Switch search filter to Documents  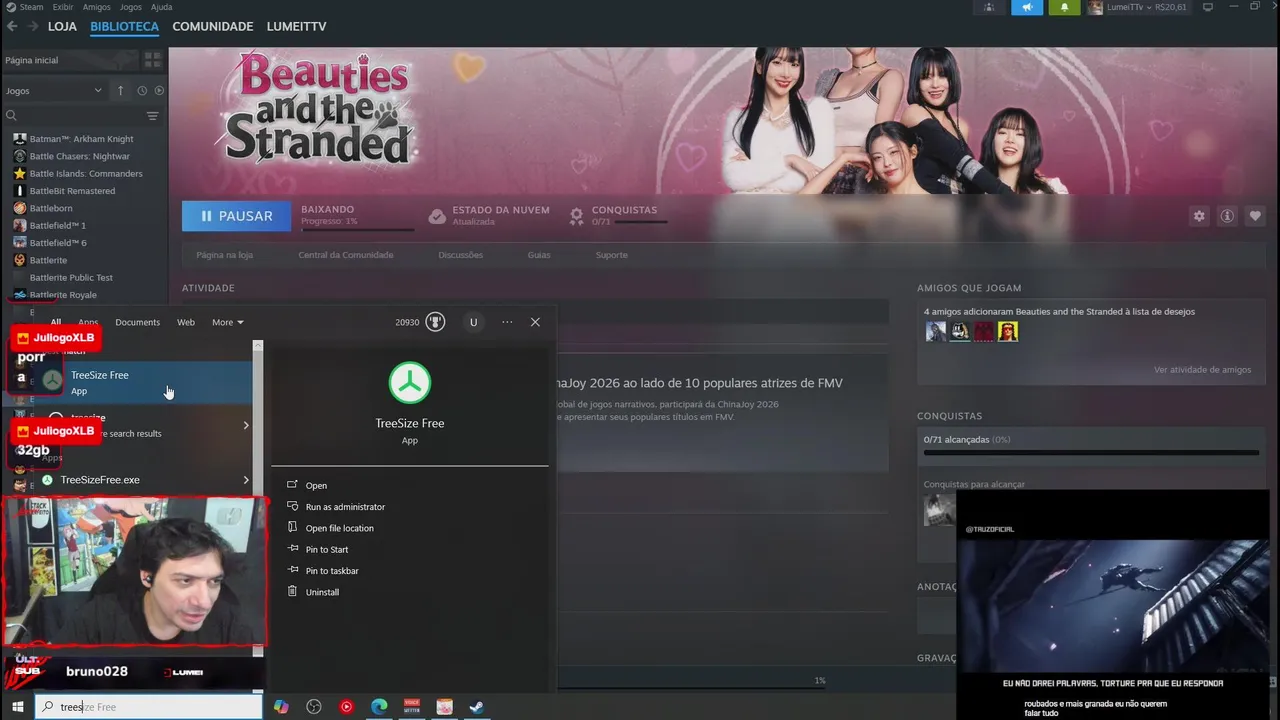click(x=137, y=322)
